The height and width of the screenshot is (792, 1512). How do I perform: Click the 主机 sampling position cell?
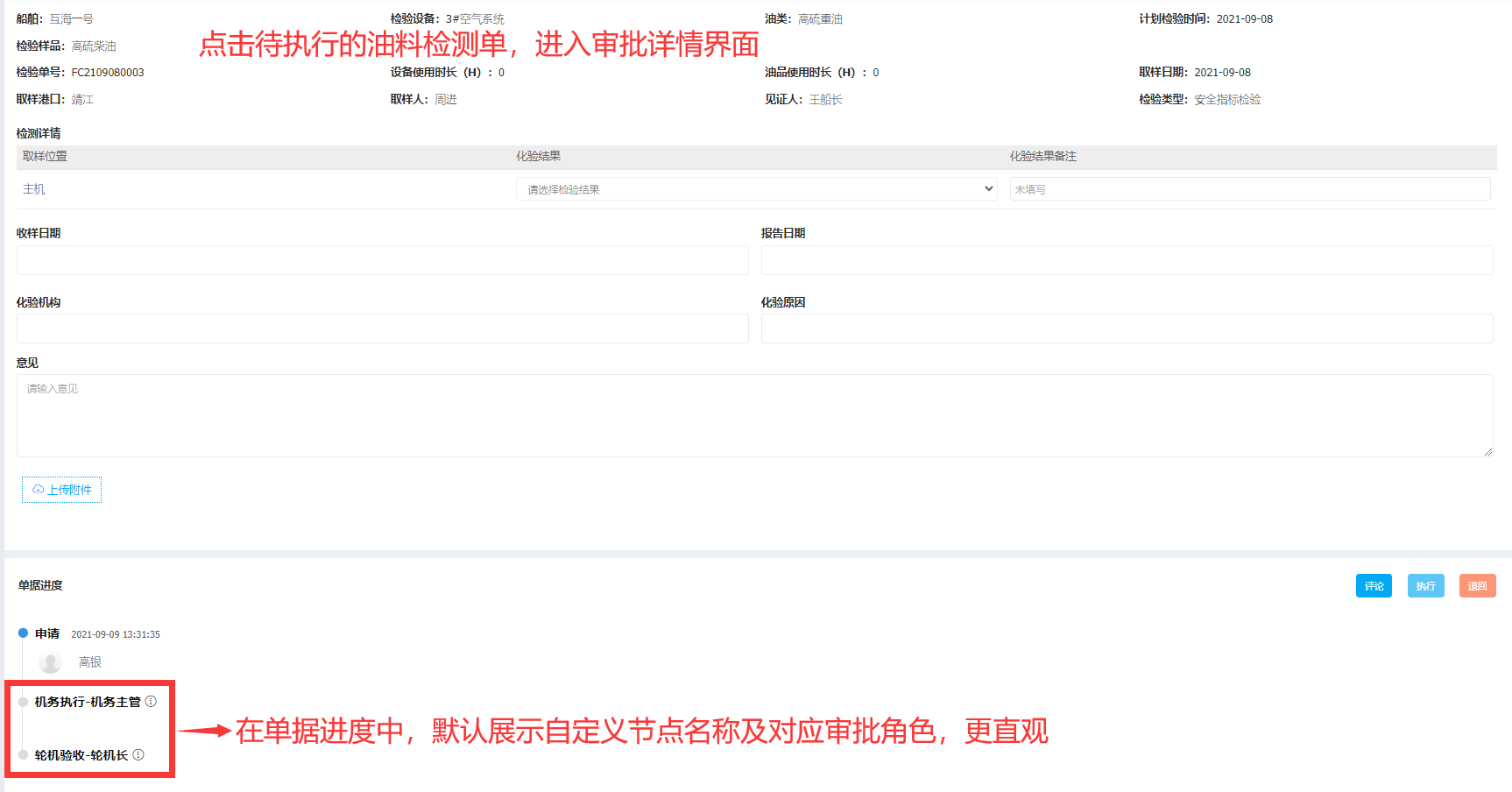click(x=34, y=189)
